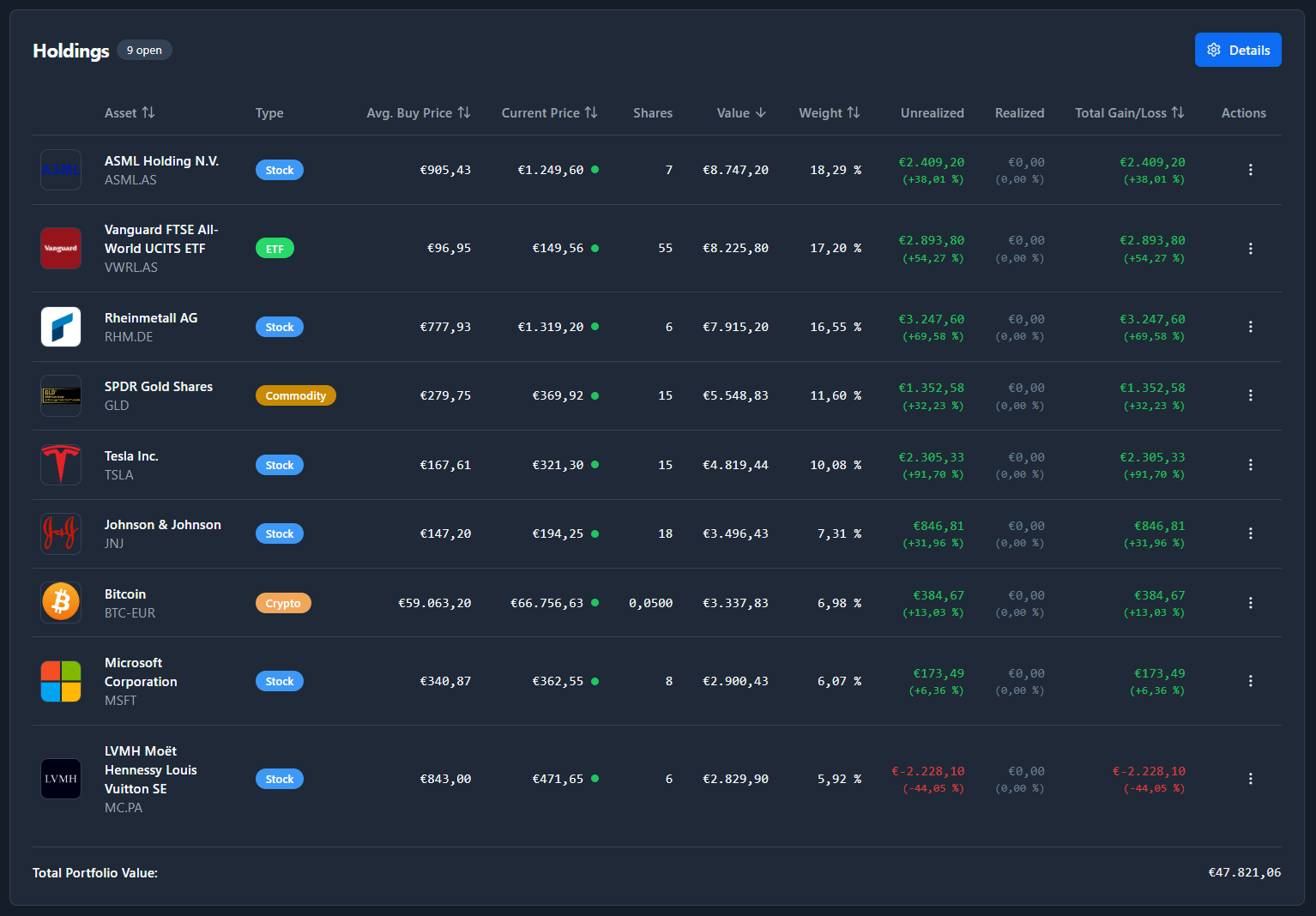Click the Vanguard logo thumbnail
The height and width of the screenshot is (916, 1316).
[x=61, y=248]
